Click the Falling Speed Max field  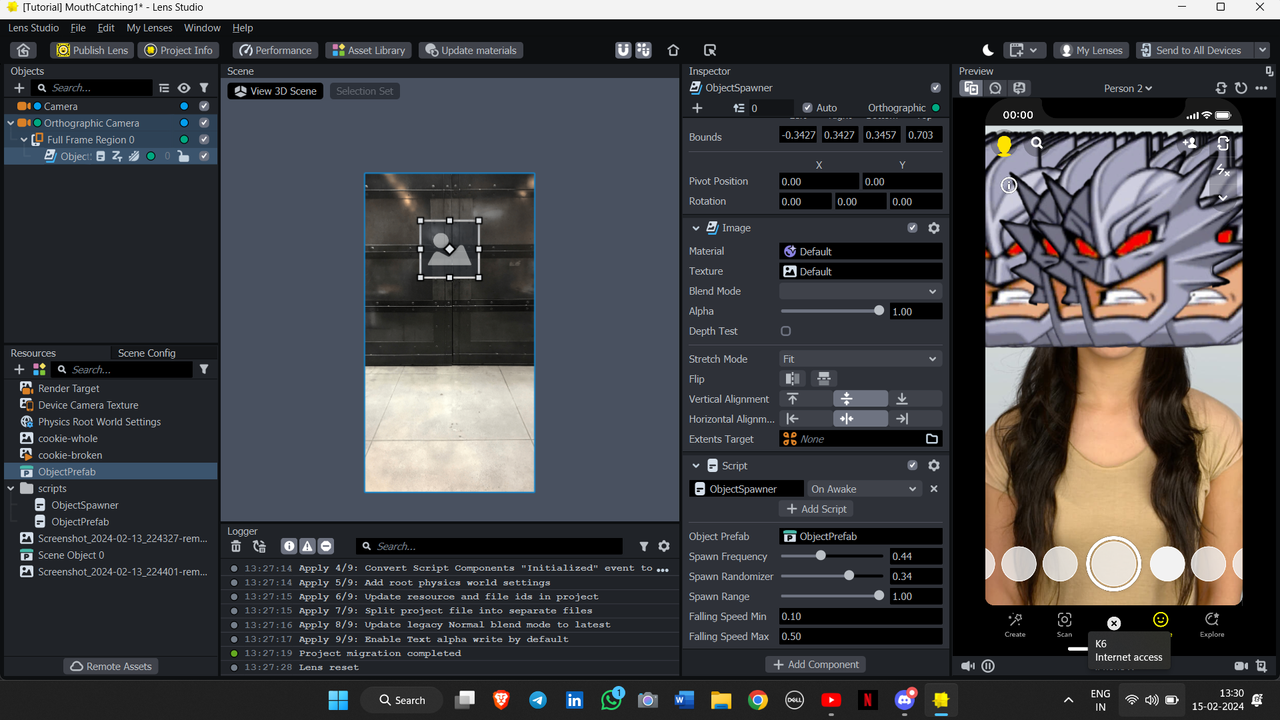pos(860,636)
